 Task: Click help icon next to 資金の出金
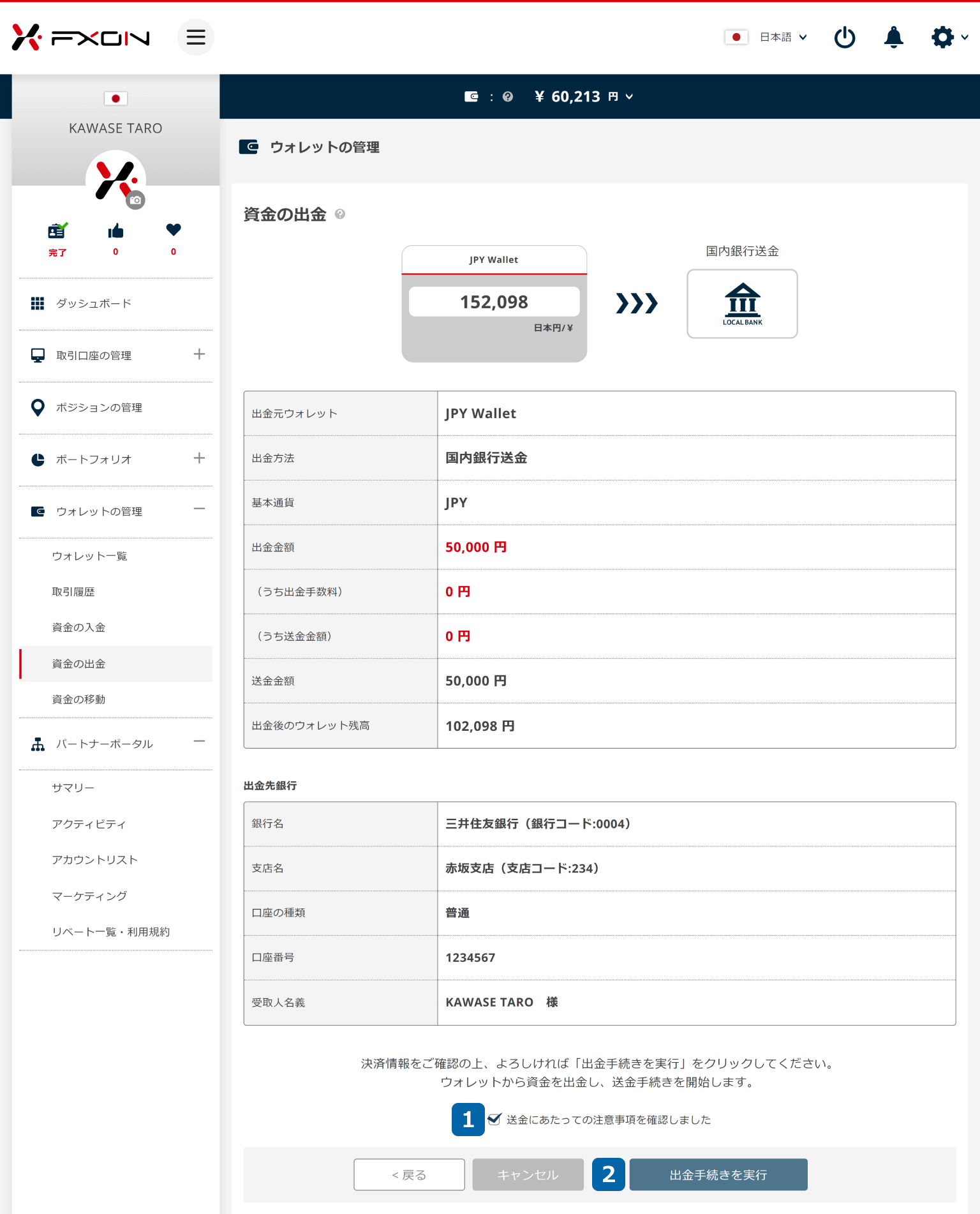click(340, 214)
